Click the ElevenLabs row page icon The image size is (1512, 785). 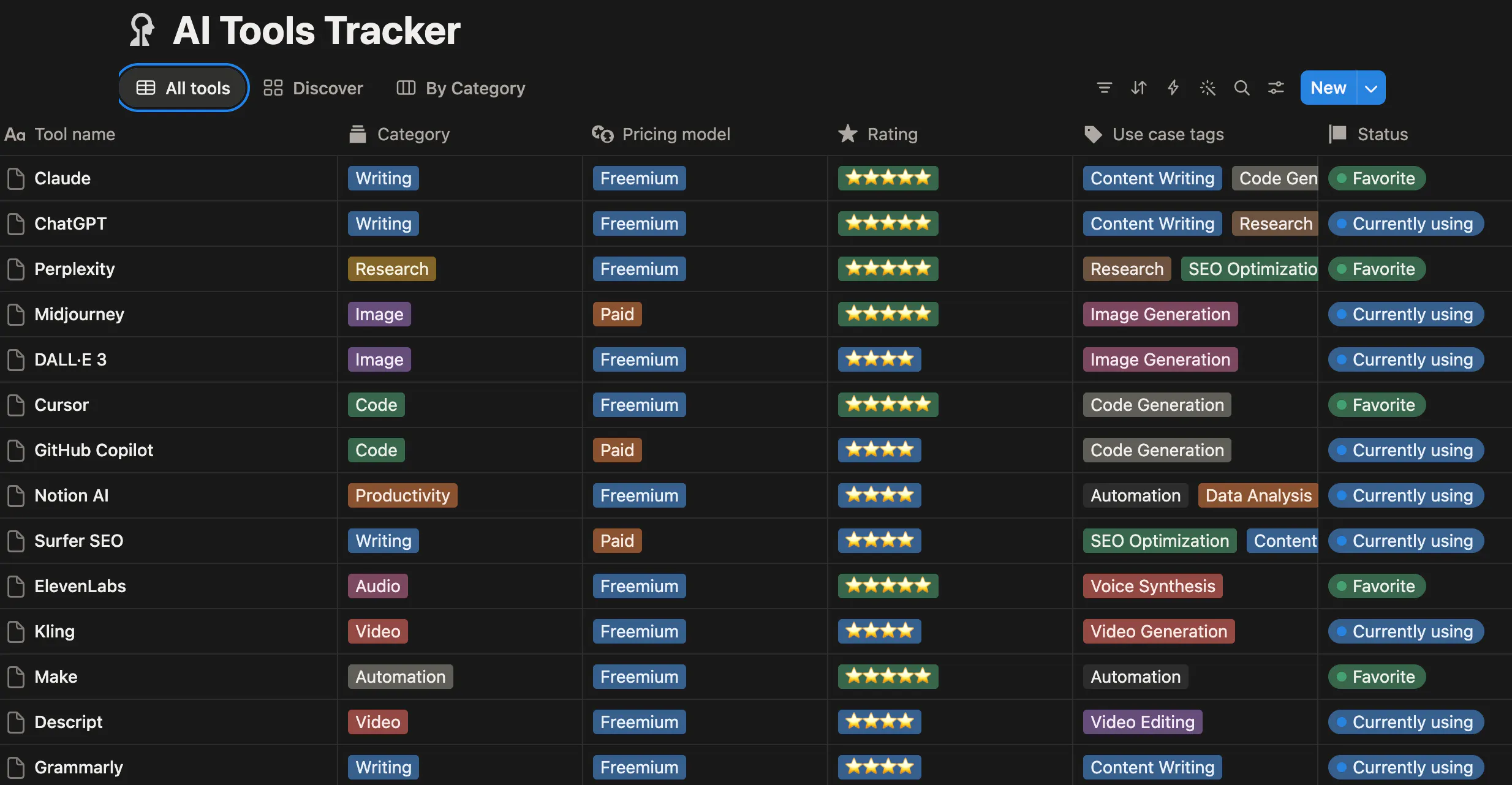click(16, 586)
